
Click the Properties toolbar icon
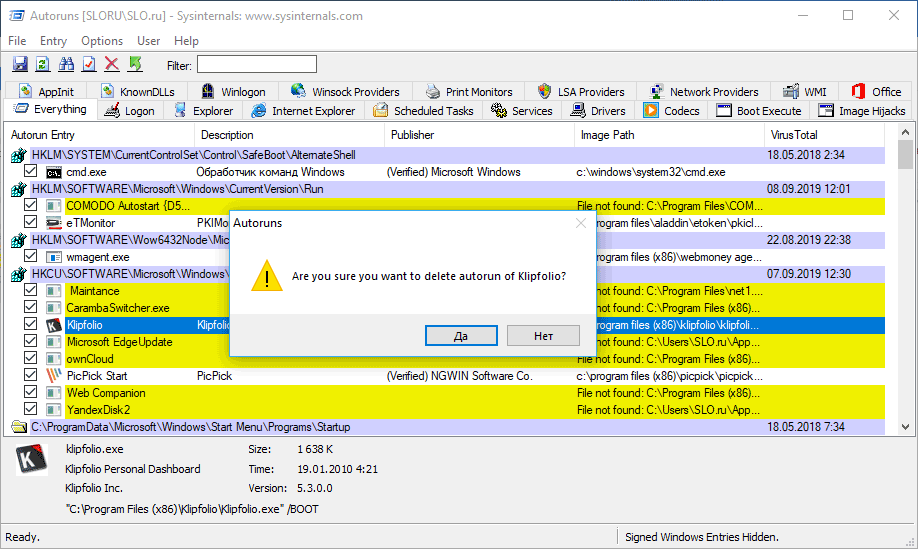pyautogui.click(x=89, y=64)
